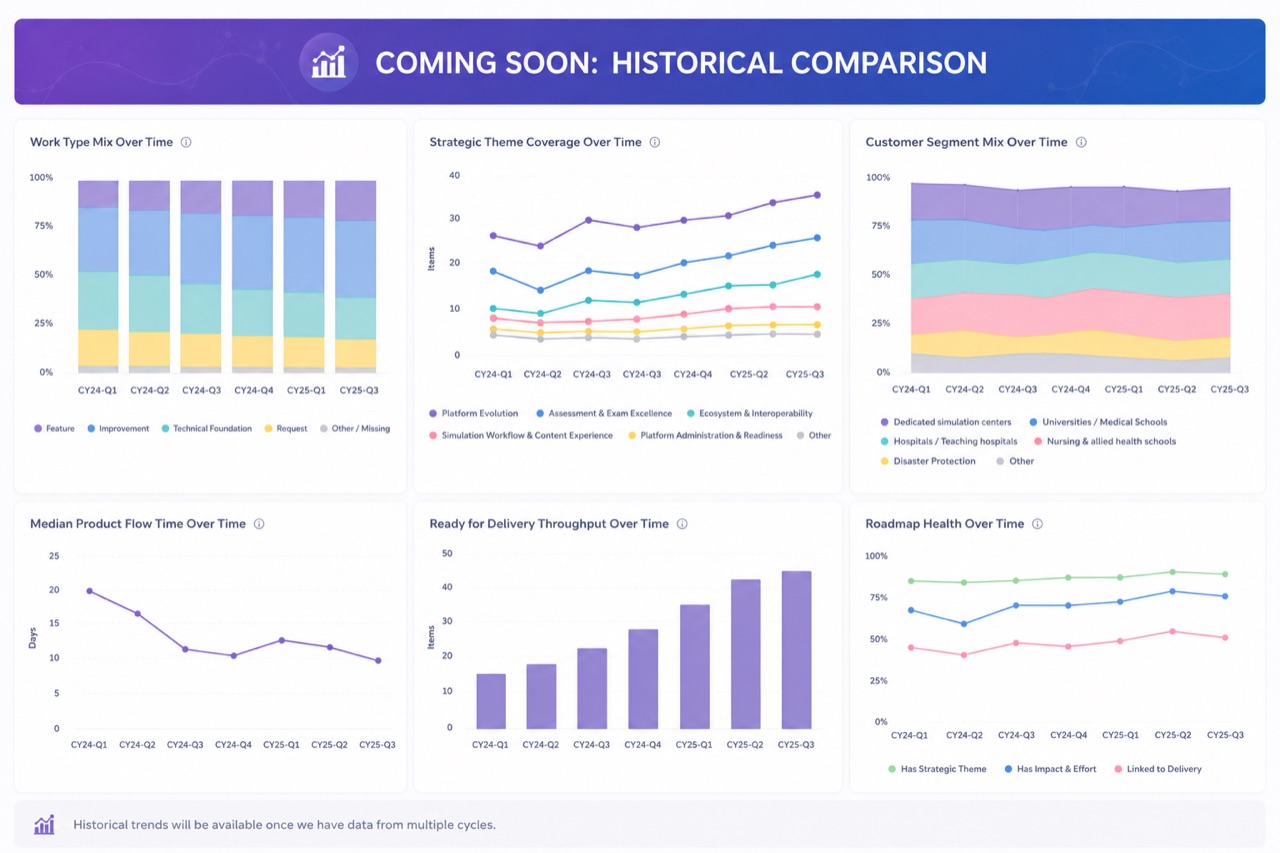Click the CY24-Q1 bar in Delivery Throughput chart
The width and height of the screenshot is (1280, 853).
pos(491,701)
